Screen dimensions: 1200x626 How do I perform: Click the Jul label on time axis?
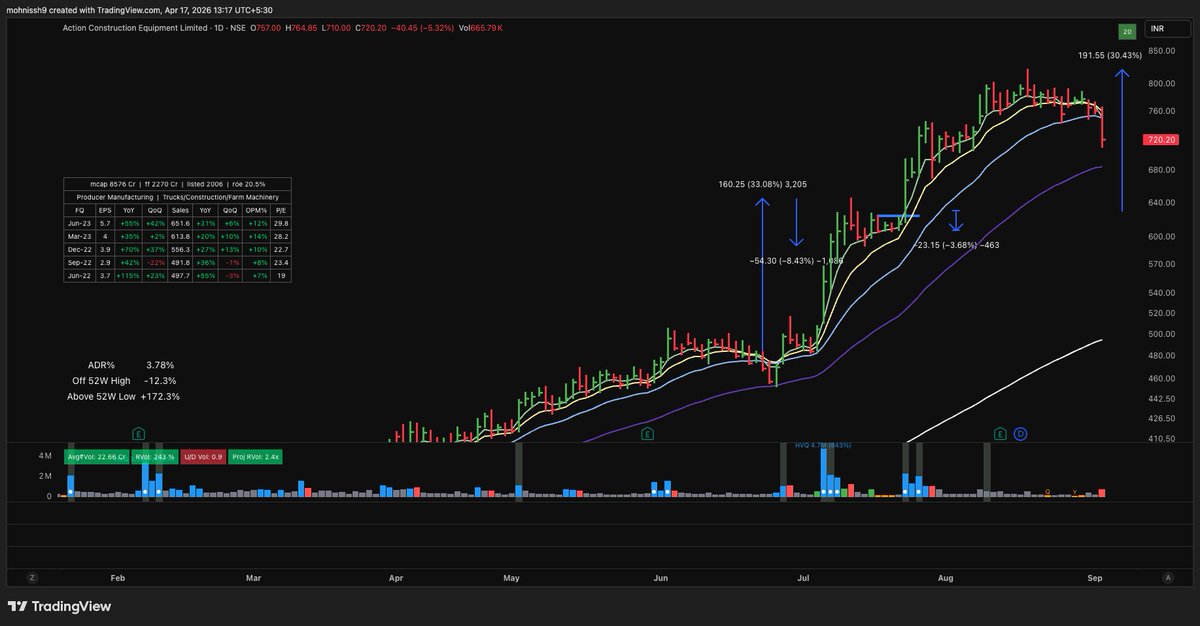pyautogui.click(x=802, y=578)
